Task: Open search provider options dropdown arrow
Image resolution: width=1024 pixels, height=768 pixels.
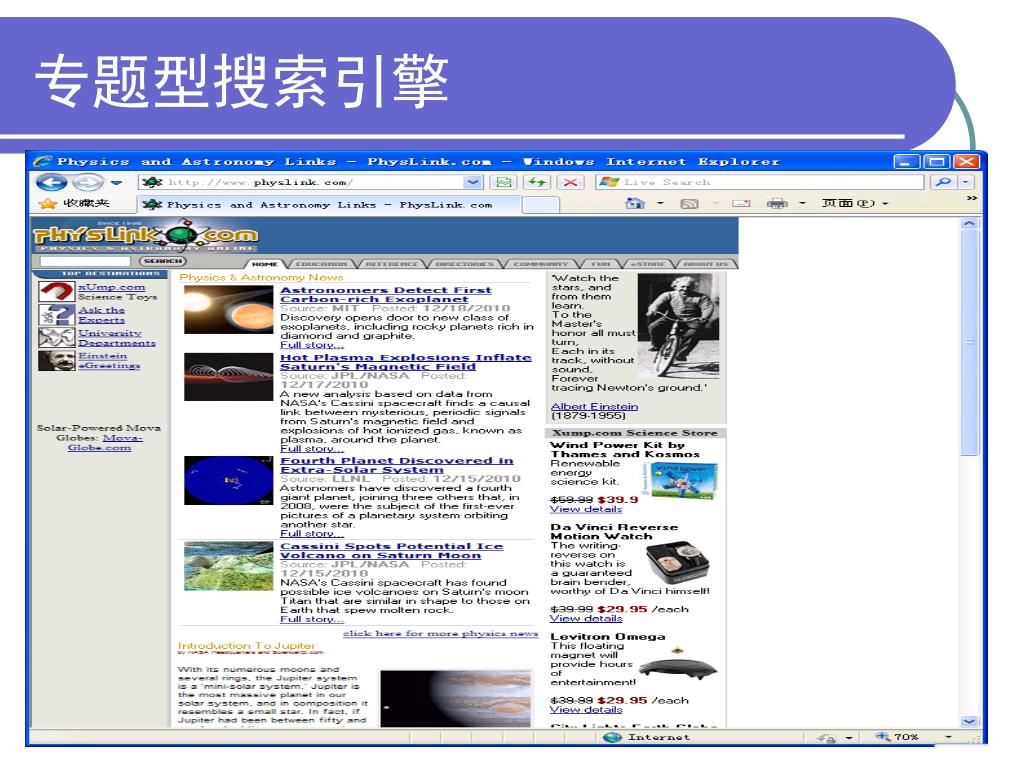Action: pyautogui.click(x=965, y=182)
